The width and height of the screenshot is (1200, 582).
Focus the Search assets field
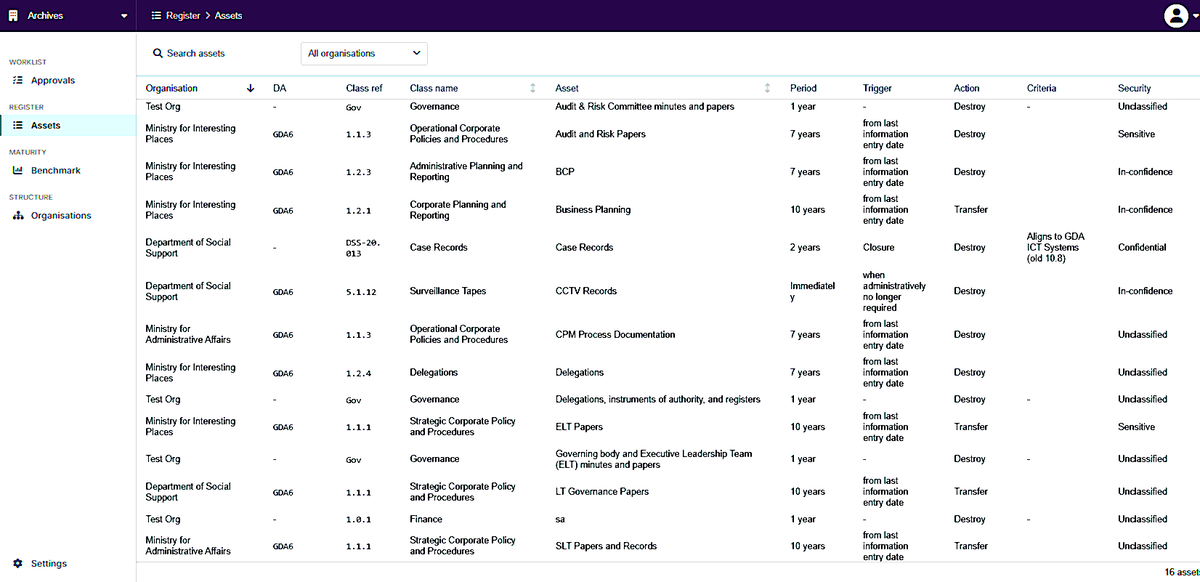click(196, 53)
